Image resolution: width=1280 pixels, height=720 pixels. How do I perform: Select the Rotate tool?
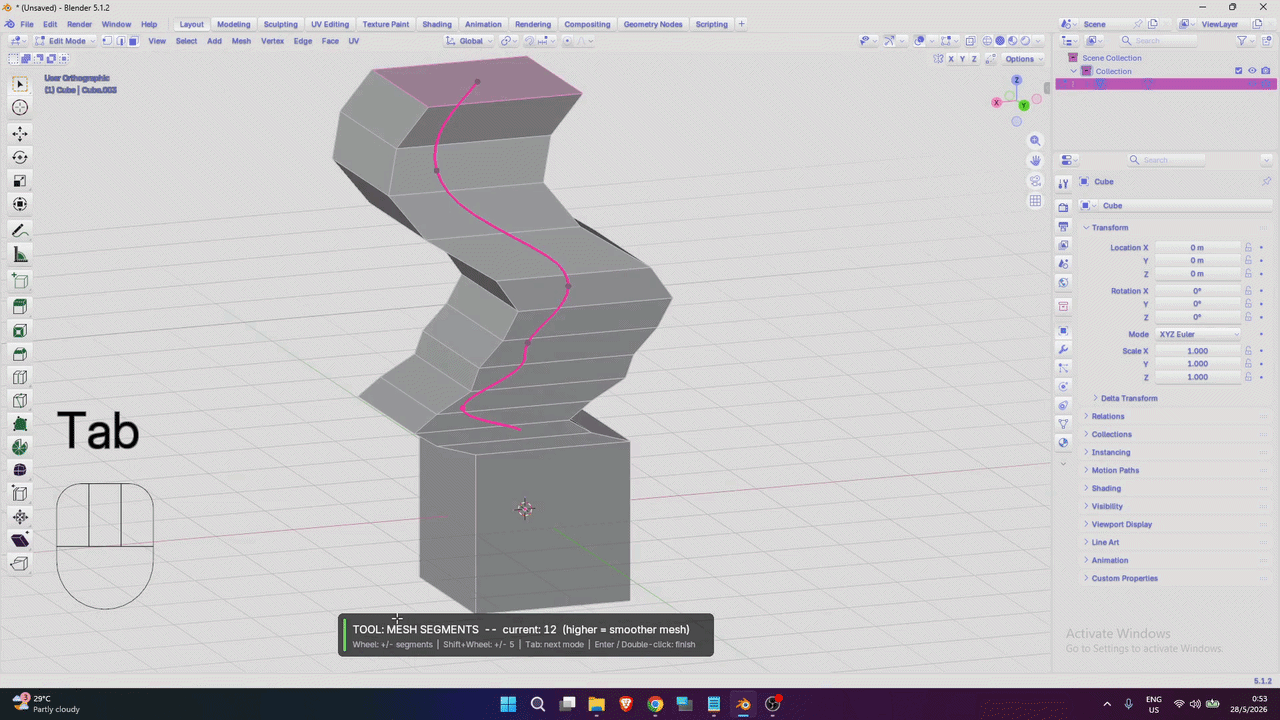click(20, 157)
